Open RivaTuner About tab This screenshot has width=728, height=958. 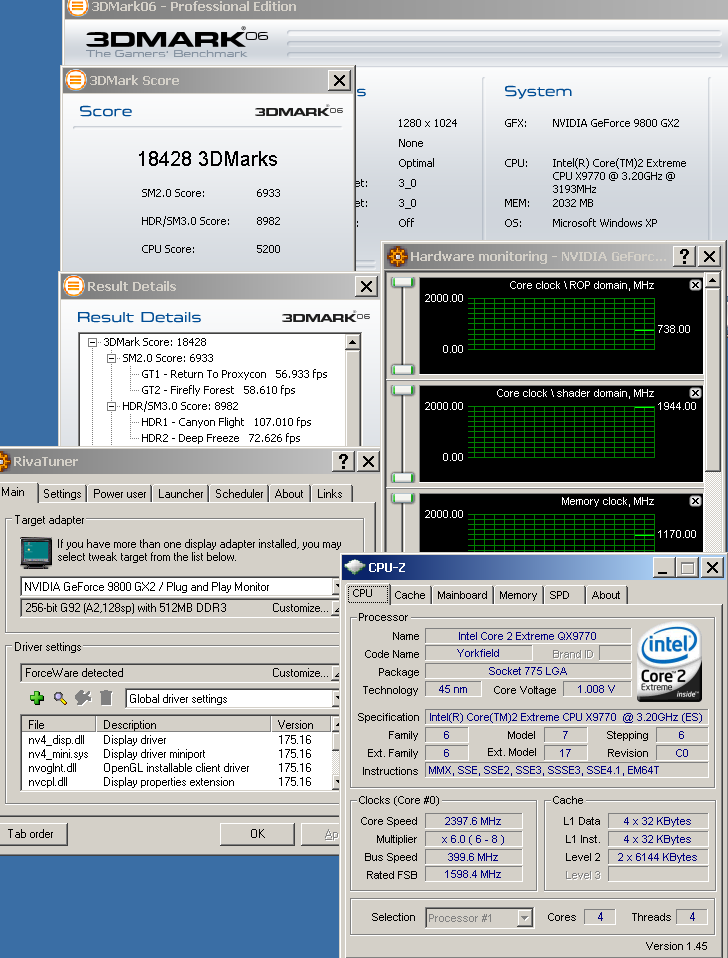click(x=288, y=494)
